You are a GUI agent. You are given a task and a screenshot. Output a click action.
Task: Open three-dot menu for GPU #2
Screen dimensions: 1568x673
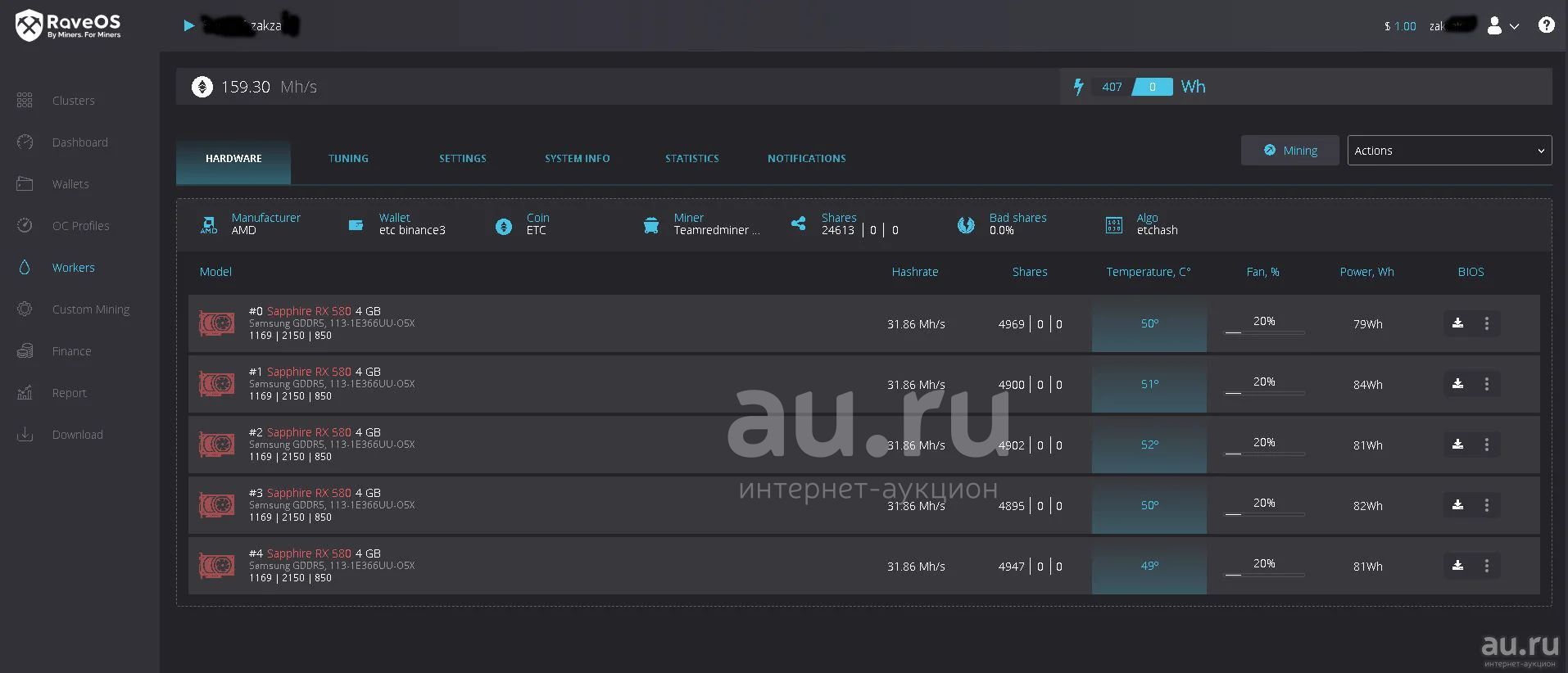point(1486,445)
